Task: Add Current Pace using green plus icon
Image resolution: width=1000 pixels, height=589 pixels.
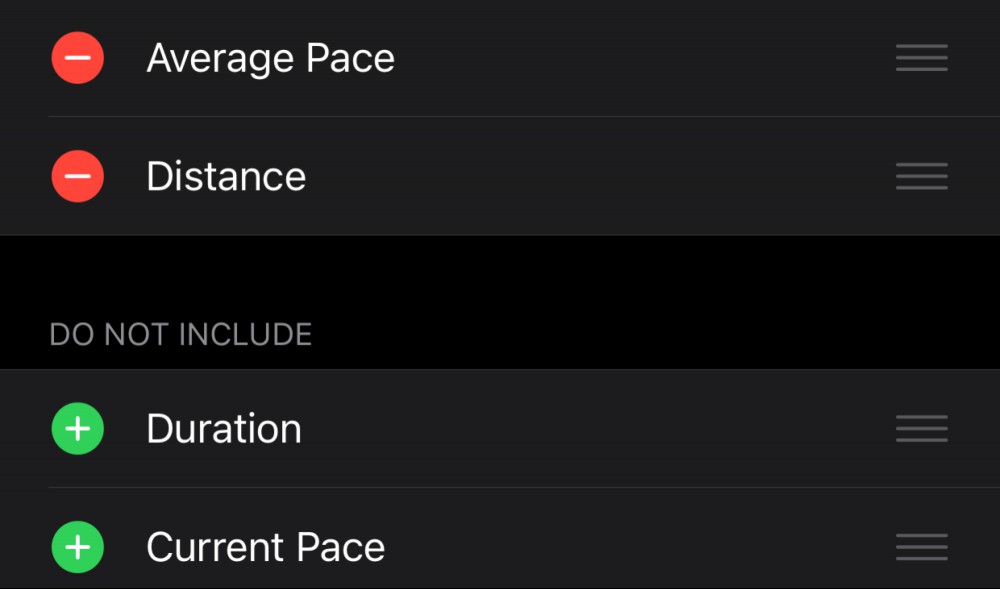Action: (x=78, y=547)
